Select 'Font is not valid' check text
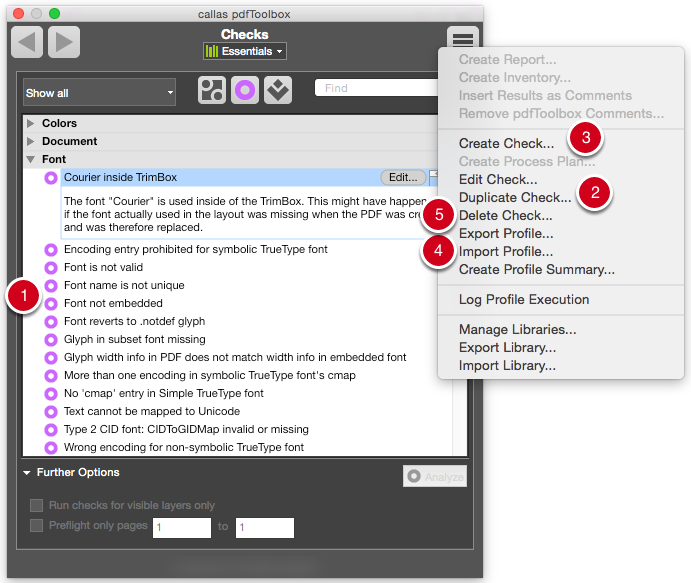 pos(104,268)
